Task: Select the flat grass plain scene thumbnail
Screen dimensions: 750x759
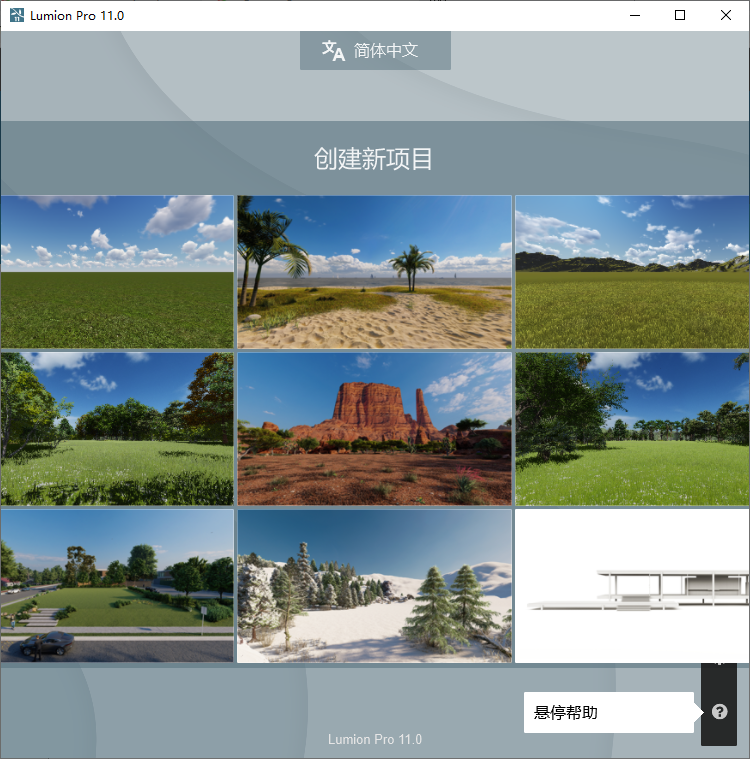Action: coord(117,272)
